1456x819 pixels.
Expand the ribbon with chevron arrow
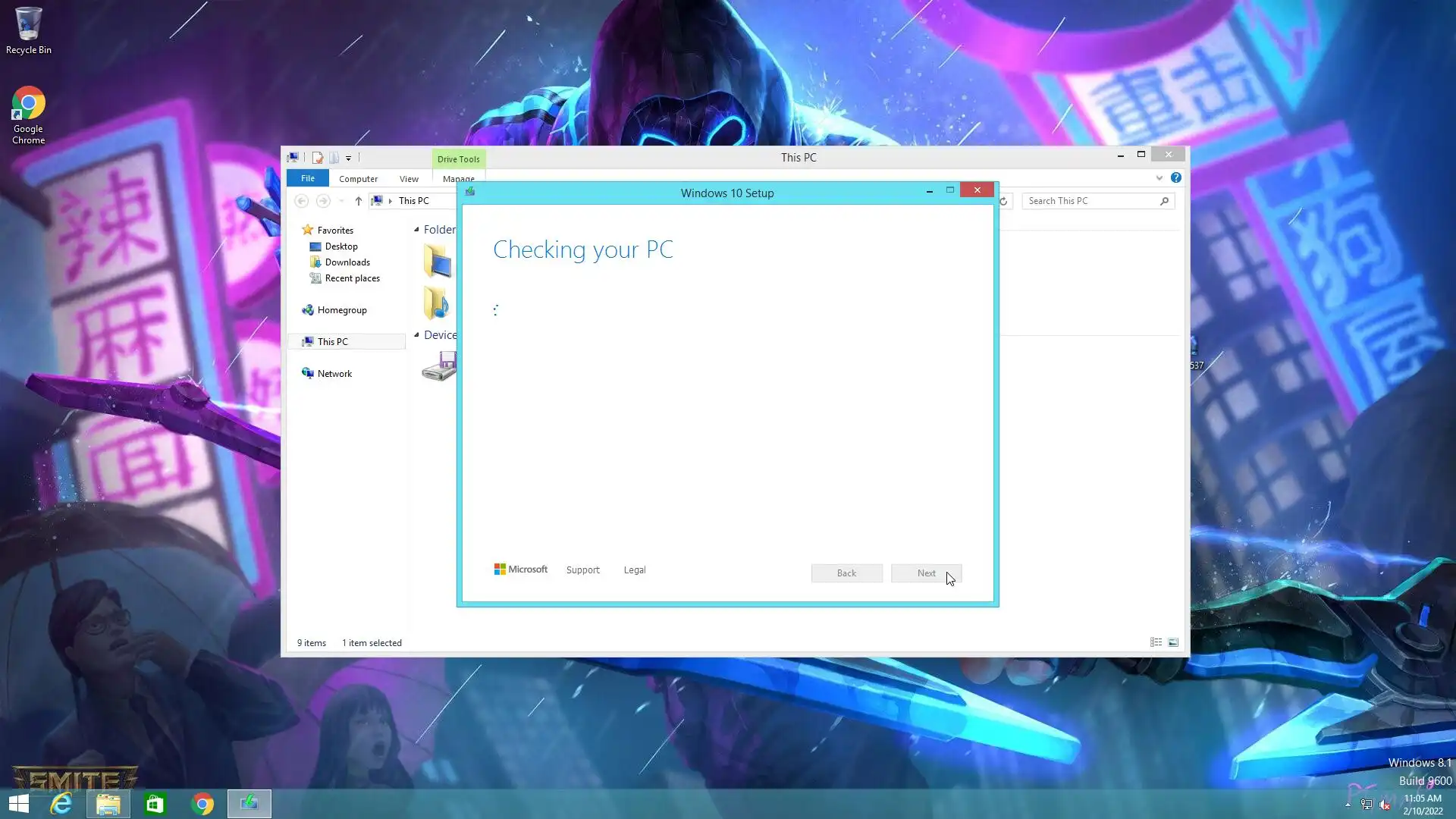point(1159,178)
